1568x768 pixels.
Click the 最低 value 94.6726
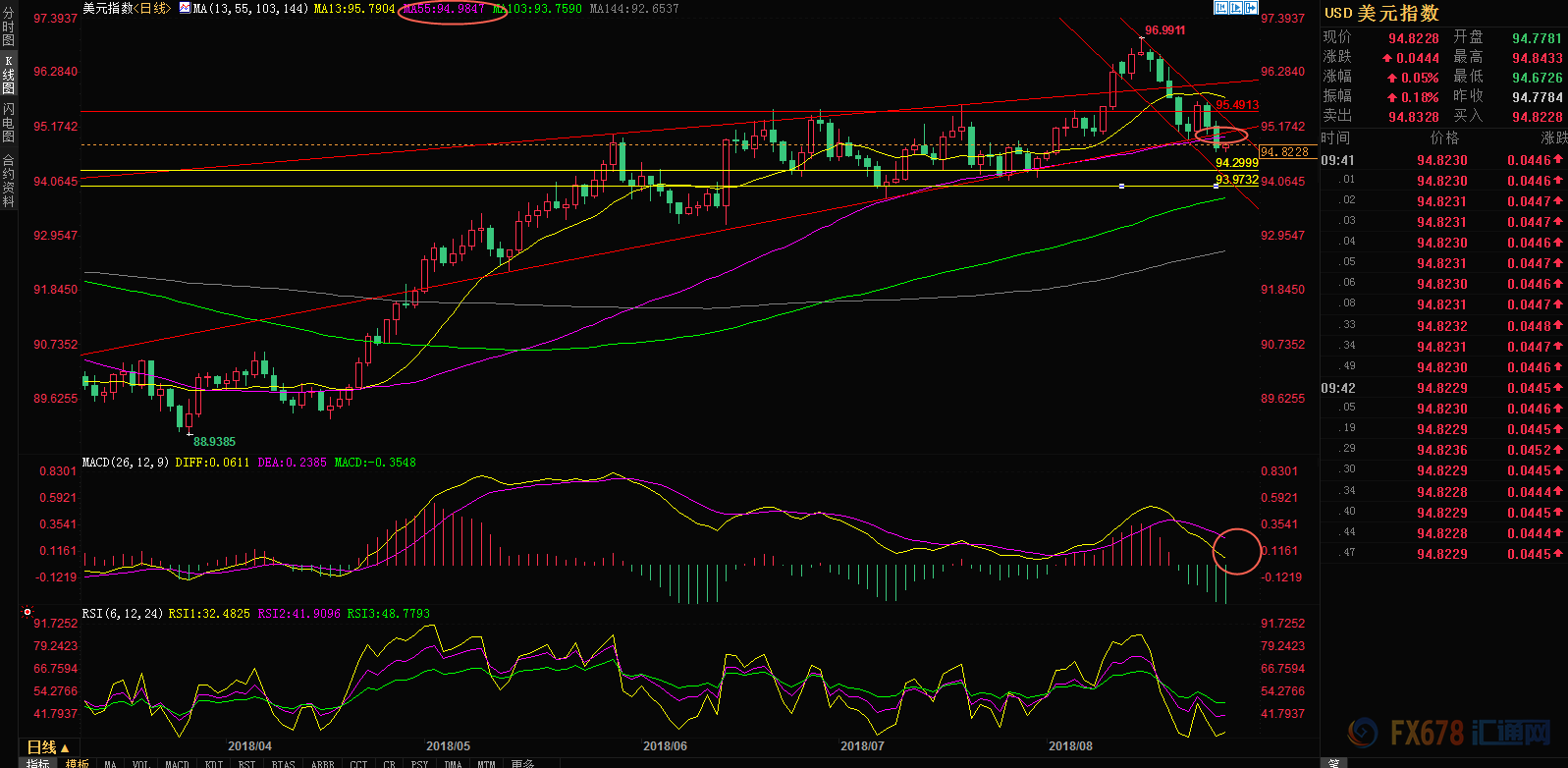1537,78
